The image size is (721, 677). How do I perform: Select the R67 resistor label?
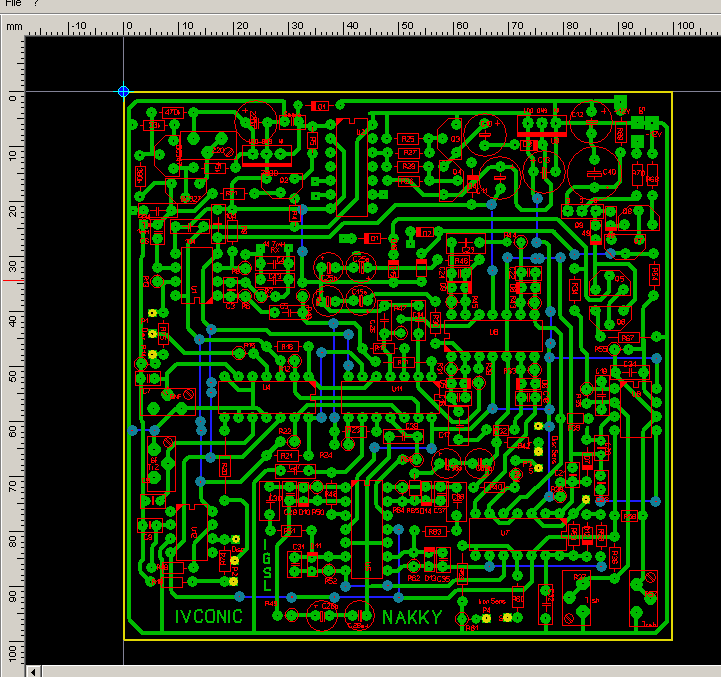point(628,338)
